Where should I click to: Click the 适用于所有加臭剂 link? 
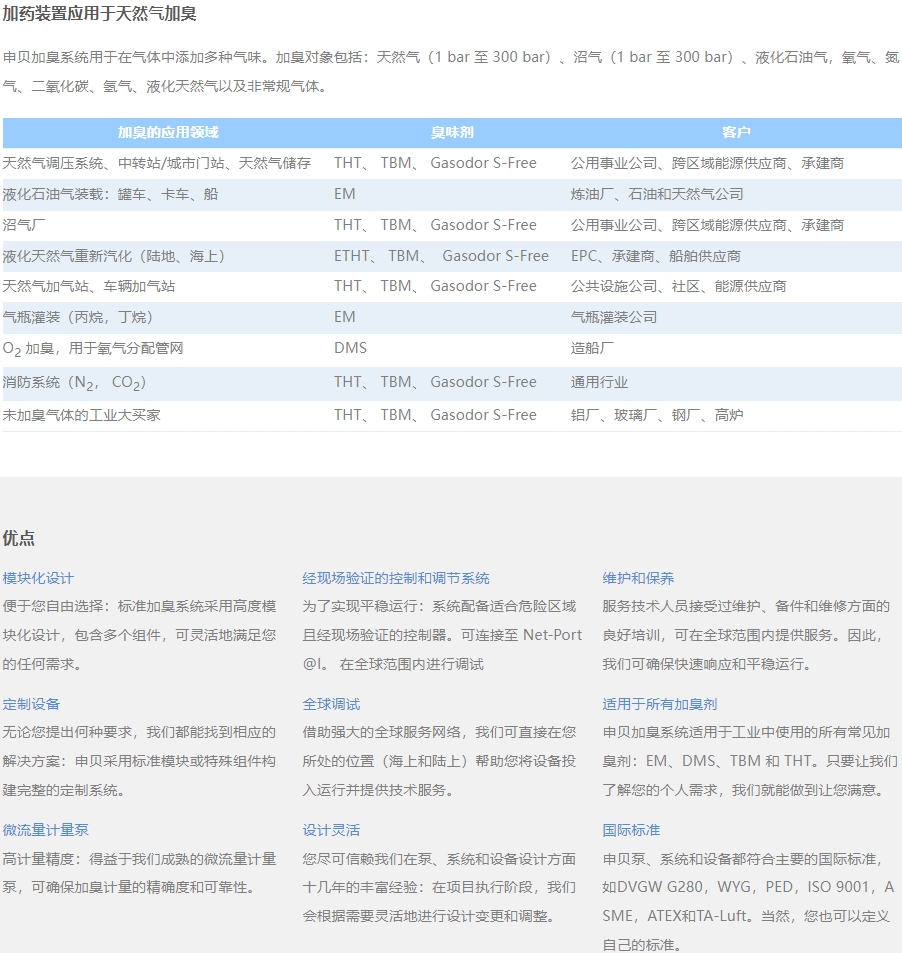(x=659, y=704)
